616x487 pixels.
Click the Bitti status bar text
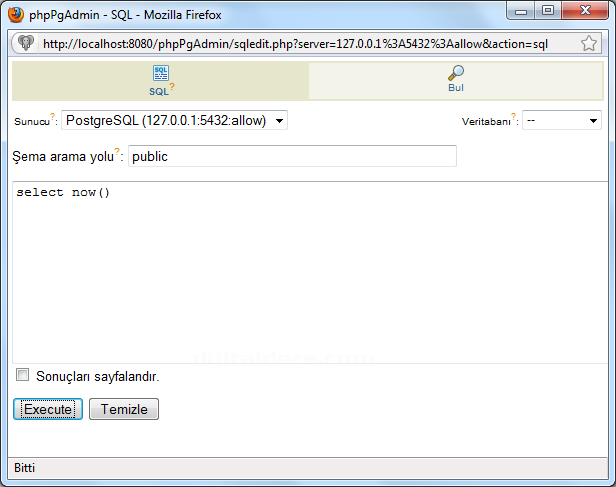pos(24,468)
